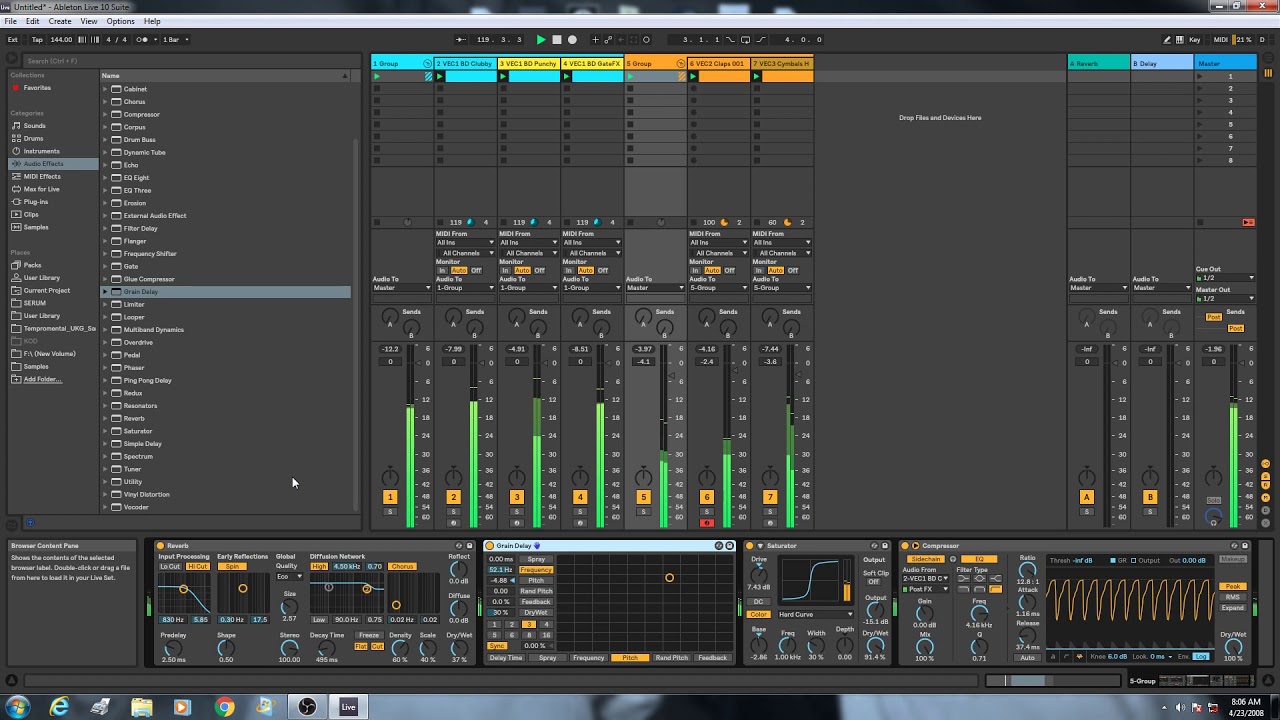This screenshot has height=720, width=1280.
Task: Toggle Chorus in Reverb
Action: (x=402, y=566)
